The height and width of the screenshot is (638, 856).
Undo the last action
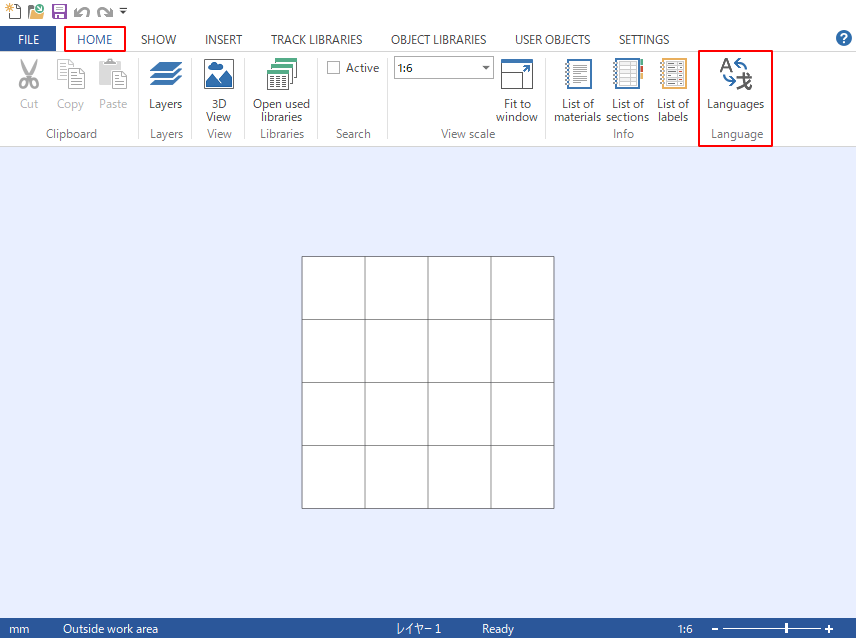point(82,11)
